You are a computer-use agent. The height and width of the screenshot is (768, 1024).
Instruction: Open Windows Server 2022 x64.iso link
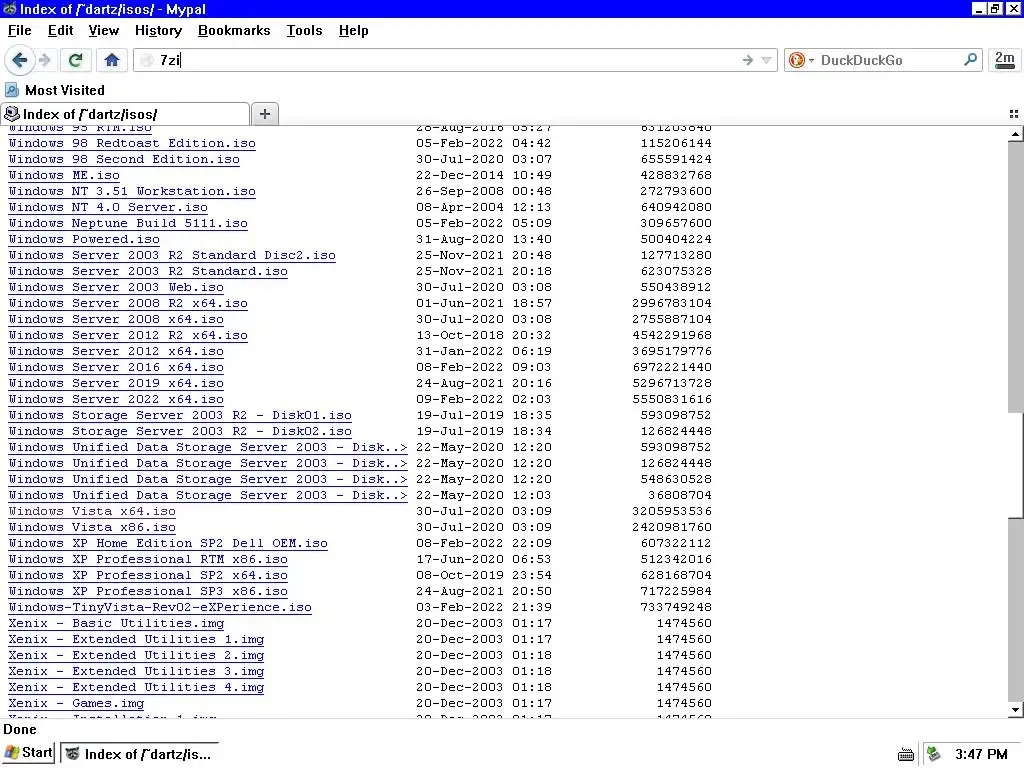(x=116, y=399)
